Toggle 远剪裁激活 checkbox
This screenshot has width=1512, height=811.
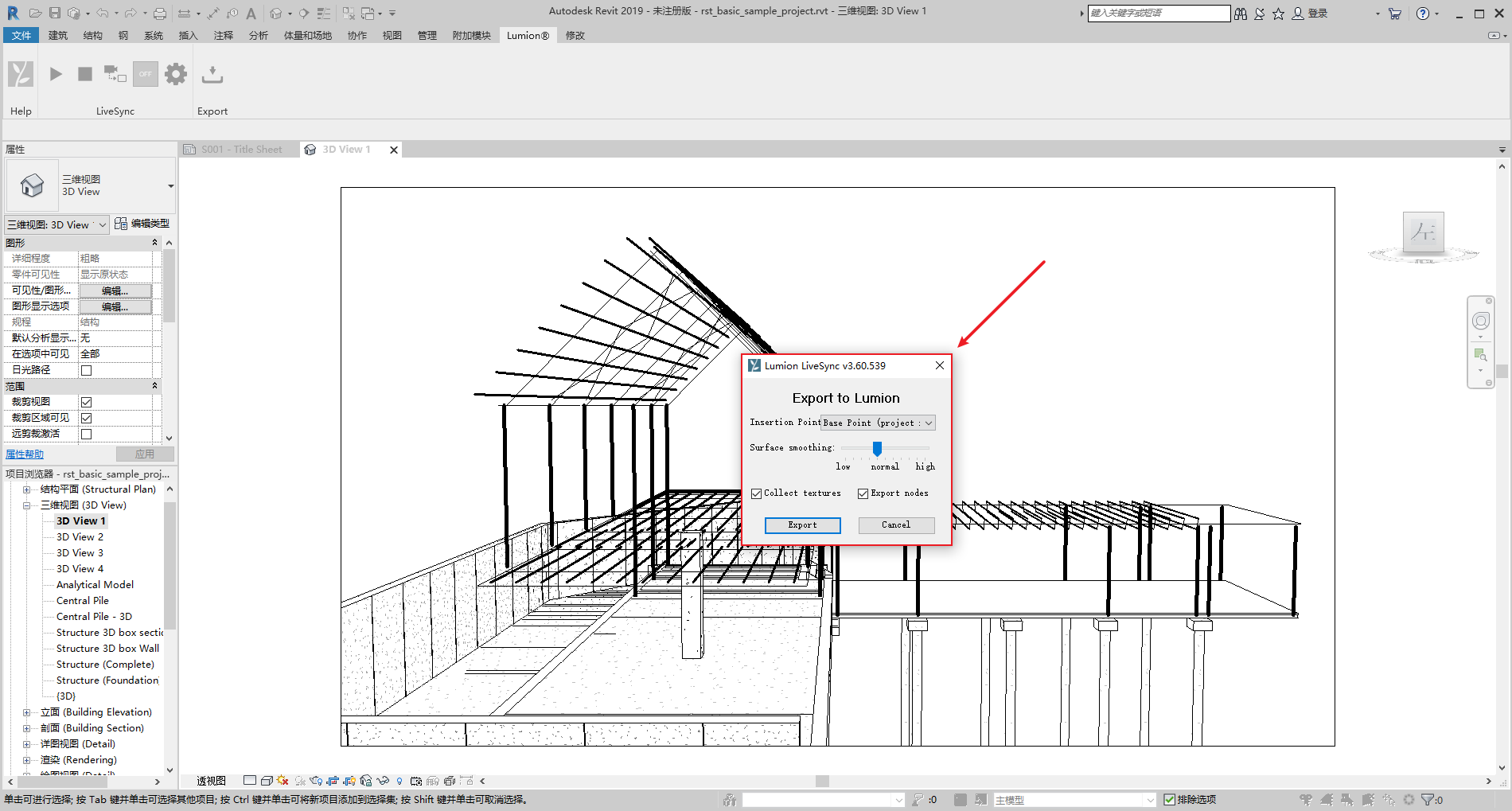pyautogui.click(x=87, y=434)
